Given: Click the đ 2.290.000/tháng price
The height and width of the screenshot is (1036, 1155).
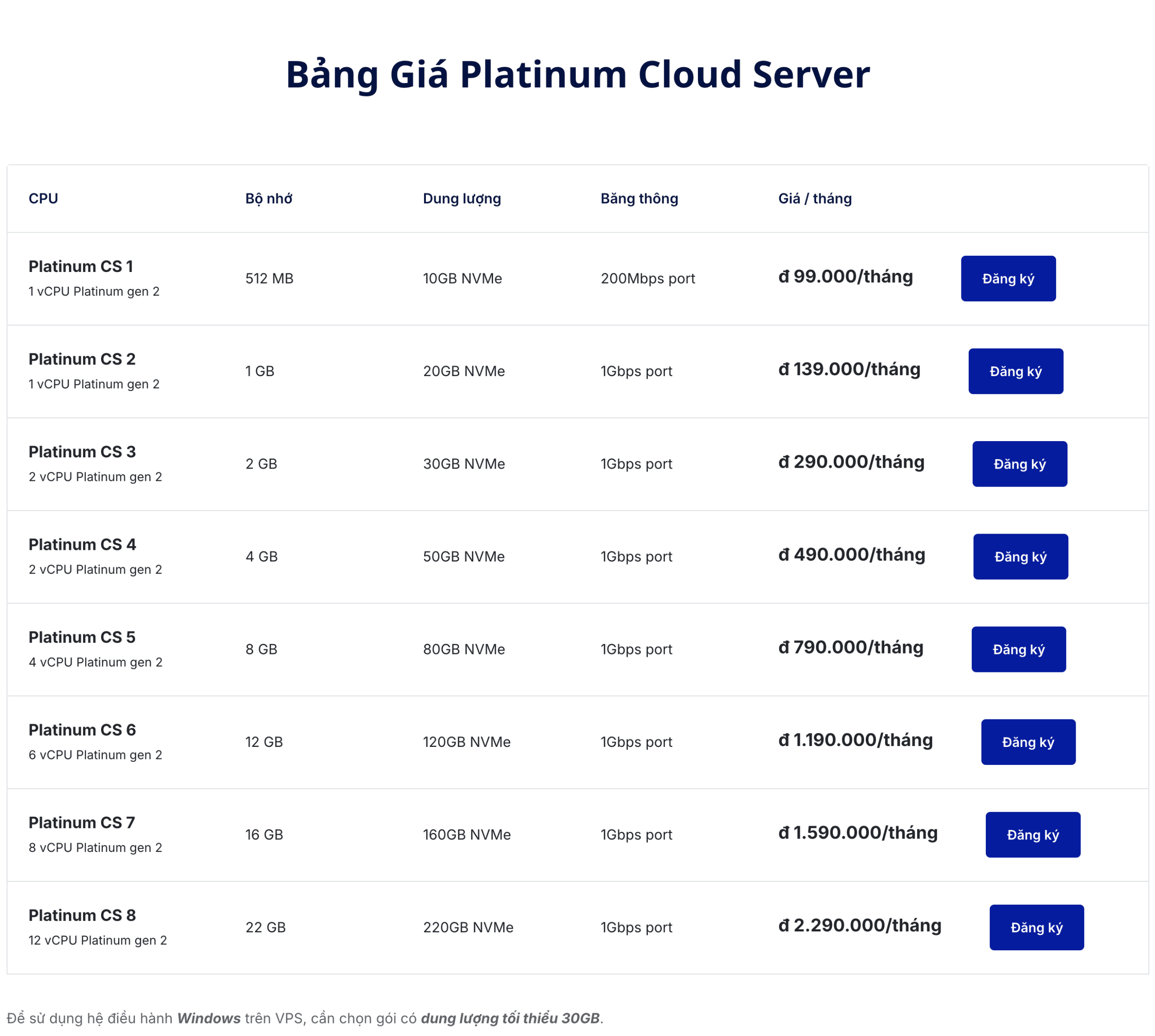Looking at the screenshot, I should tap(859, 925).
